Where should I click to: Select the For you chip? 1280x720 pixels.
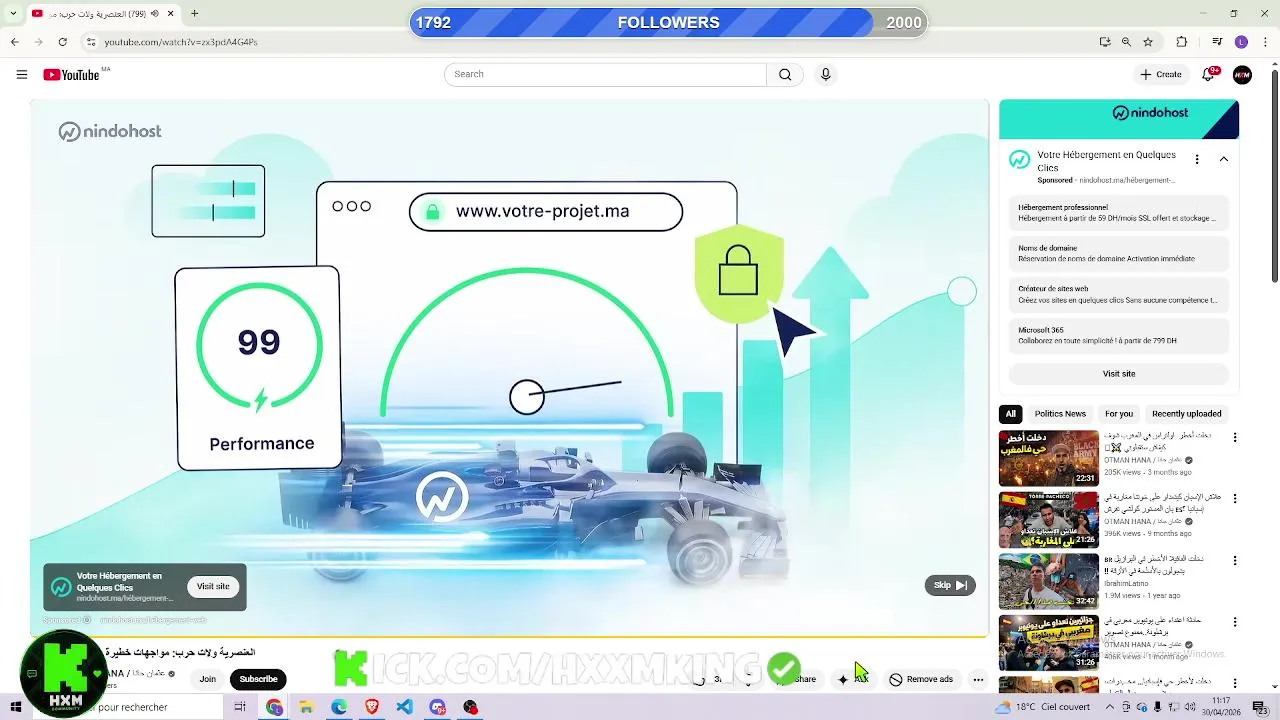click(1119, 414)
